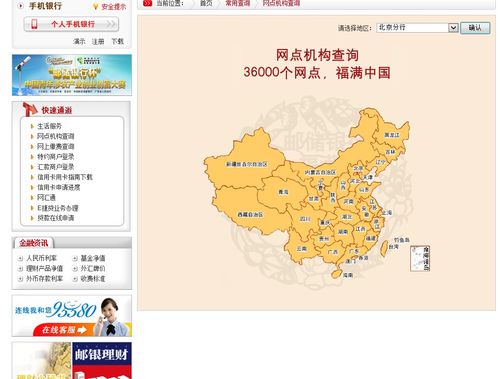The height and width of the screenshot is (379, 500).
Task: Open 收费标准 finance link
Action: [x=93, y=279]
